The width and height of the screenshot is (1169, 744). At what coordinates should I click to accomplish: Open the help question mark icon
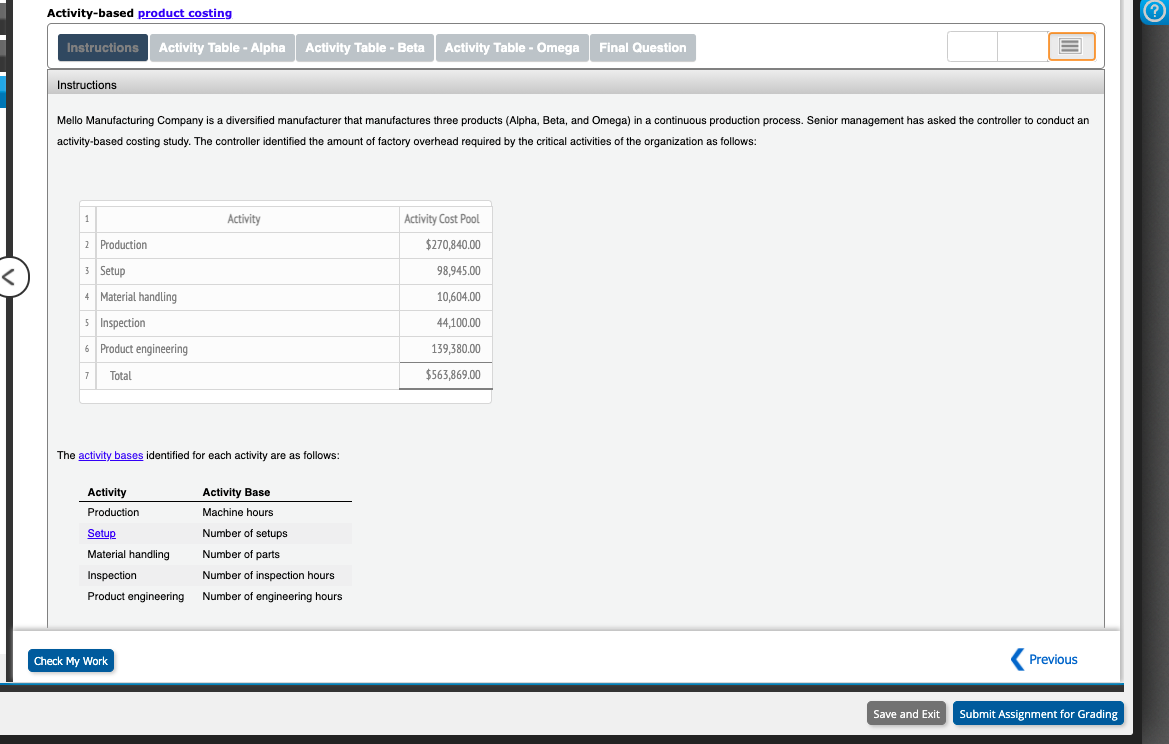tap(1156, 12)
